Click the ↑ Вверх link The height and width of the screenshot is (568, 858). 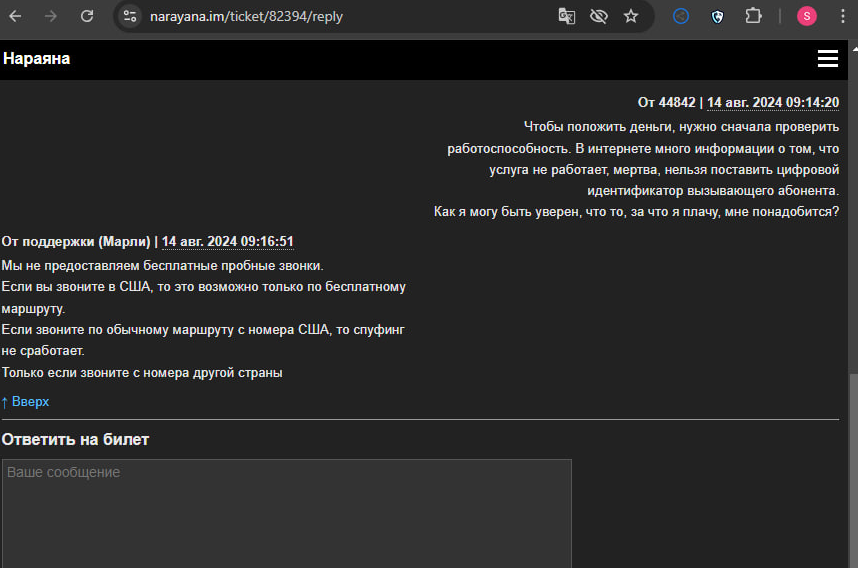coord(26,402)
